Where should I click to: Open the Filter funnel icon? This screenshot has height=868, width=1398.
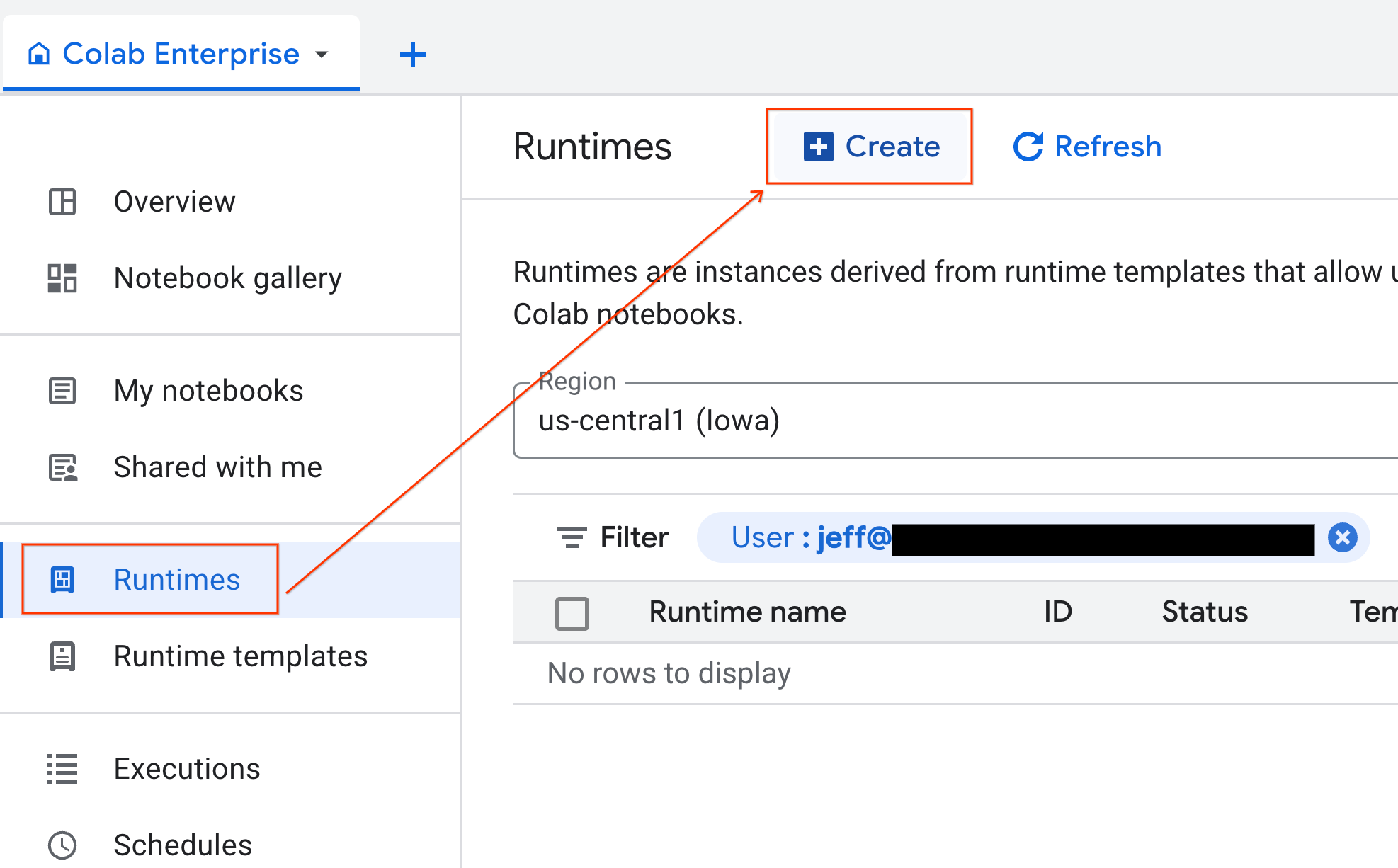click(x=571, y=537)
